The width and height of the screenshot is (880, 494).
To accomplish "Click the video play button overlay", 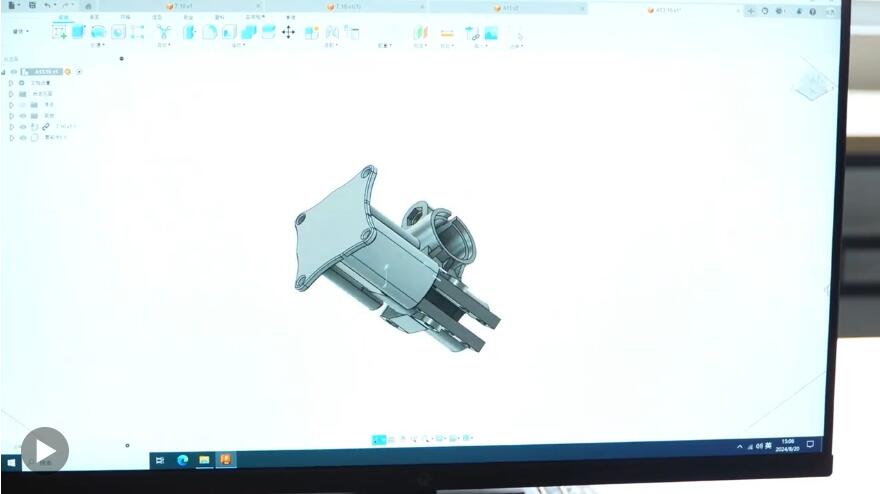I will click(x=45, y=450).
